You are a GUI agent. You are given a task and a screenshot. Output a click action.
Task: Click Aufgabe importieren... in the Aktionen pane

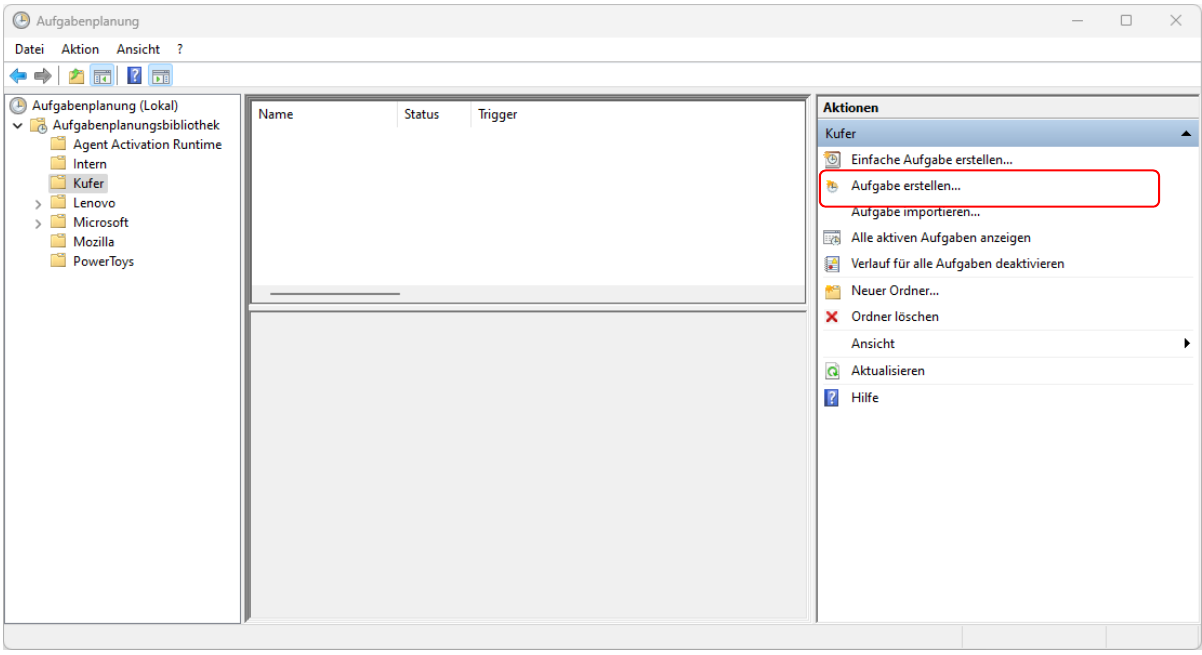tap(915, 212)
